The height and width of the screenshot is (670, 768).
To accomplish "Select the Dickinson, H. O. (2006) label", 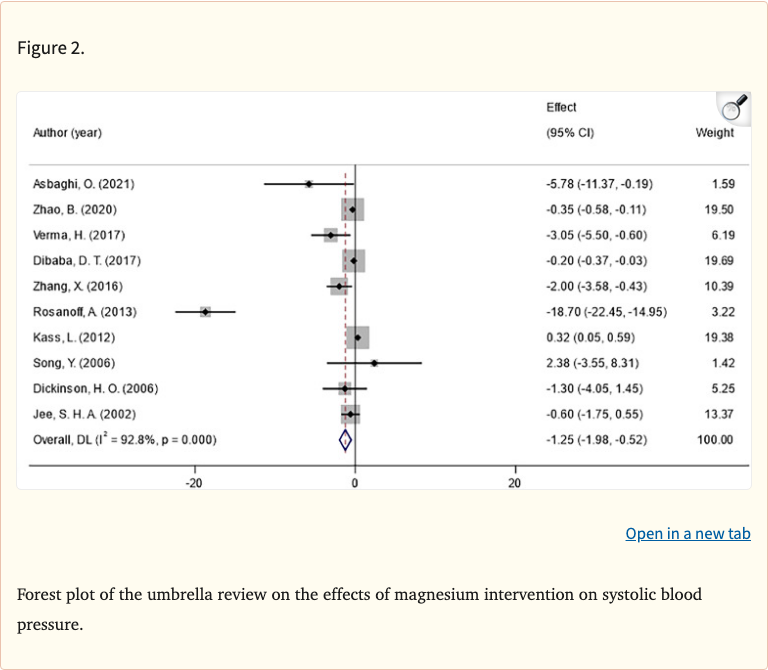I will [95, 388].
